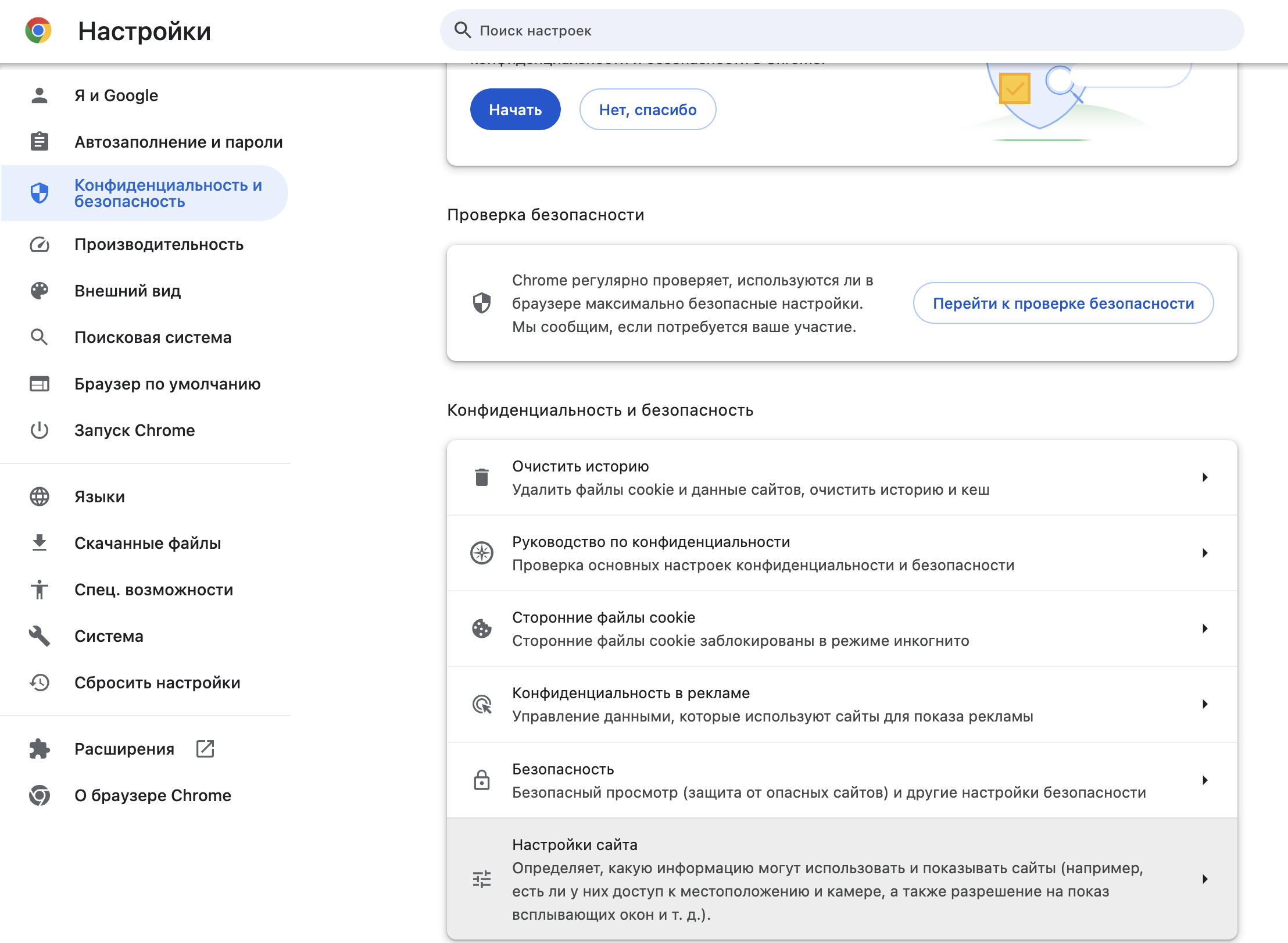Screen dimensions: 1288x943
Task: Select the wrench icon for Система
Action: [x=39, y=636]
